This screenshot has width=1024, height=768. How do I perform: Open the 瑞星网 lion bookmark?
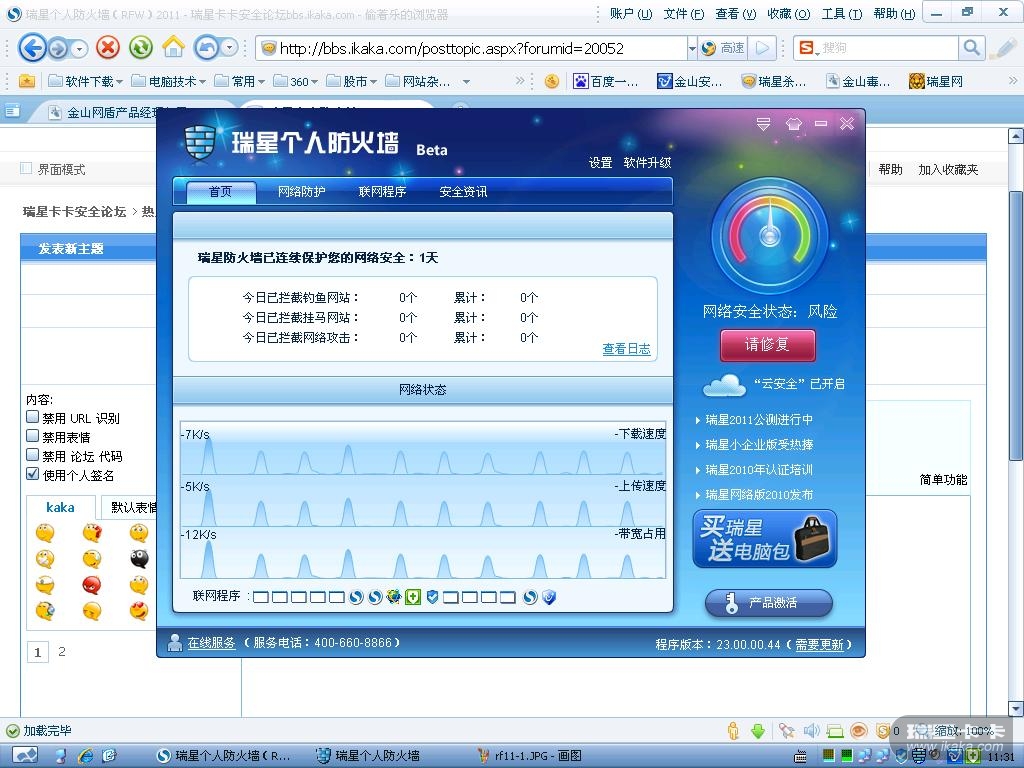936,81
